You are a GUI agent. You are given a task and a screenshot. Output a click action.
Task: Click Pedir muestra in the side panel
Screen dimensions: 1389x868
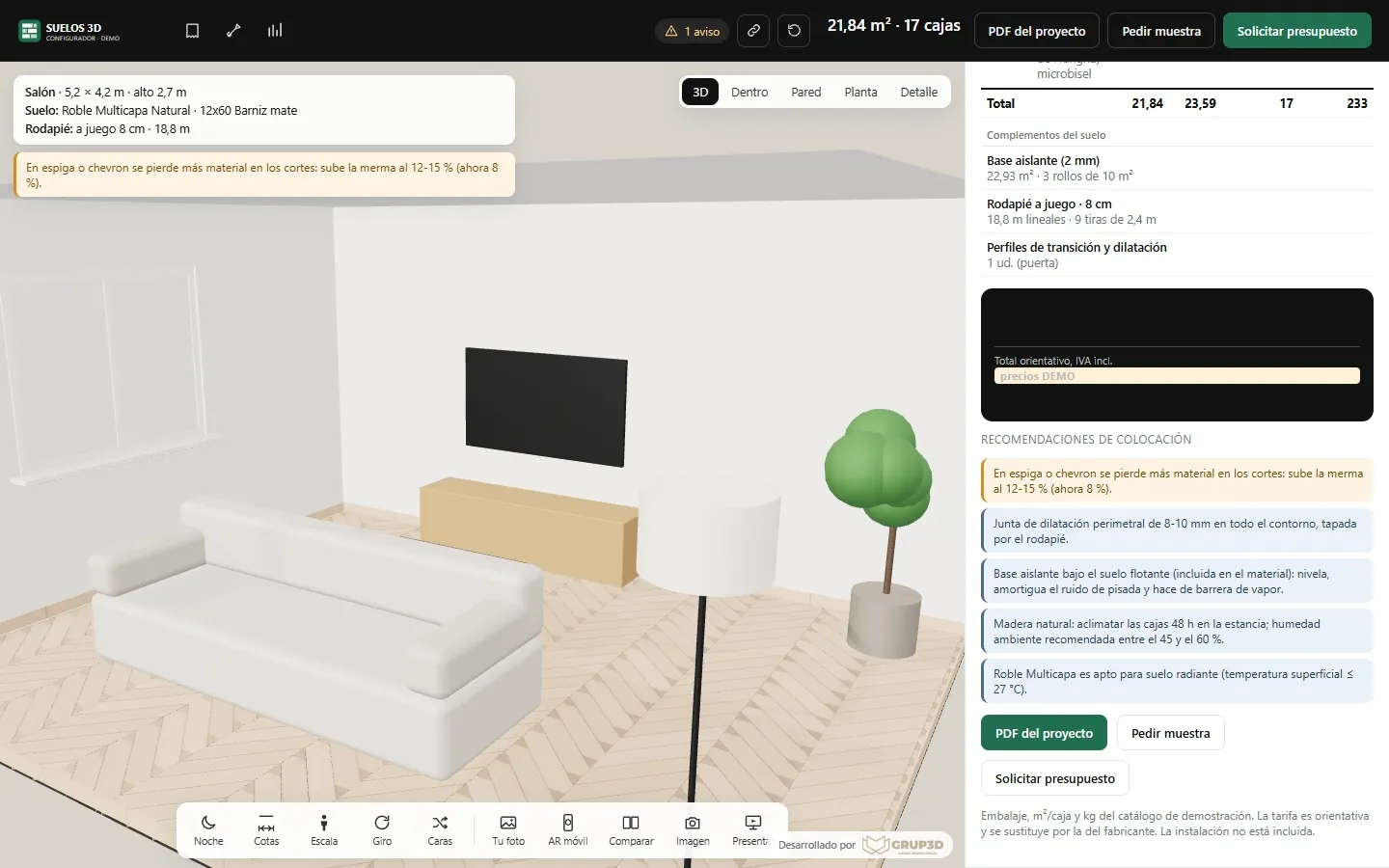(x=1170, y=733)
